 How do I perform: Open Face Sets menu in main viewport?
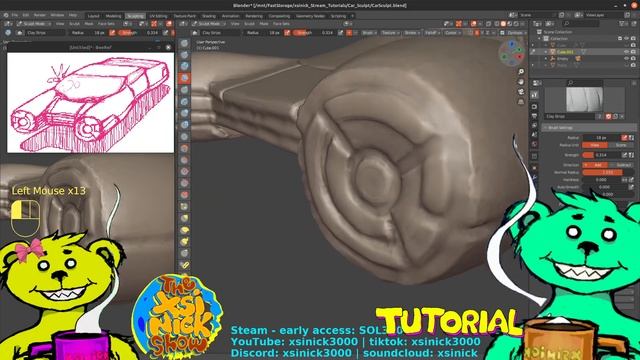(x=281, y=24)
